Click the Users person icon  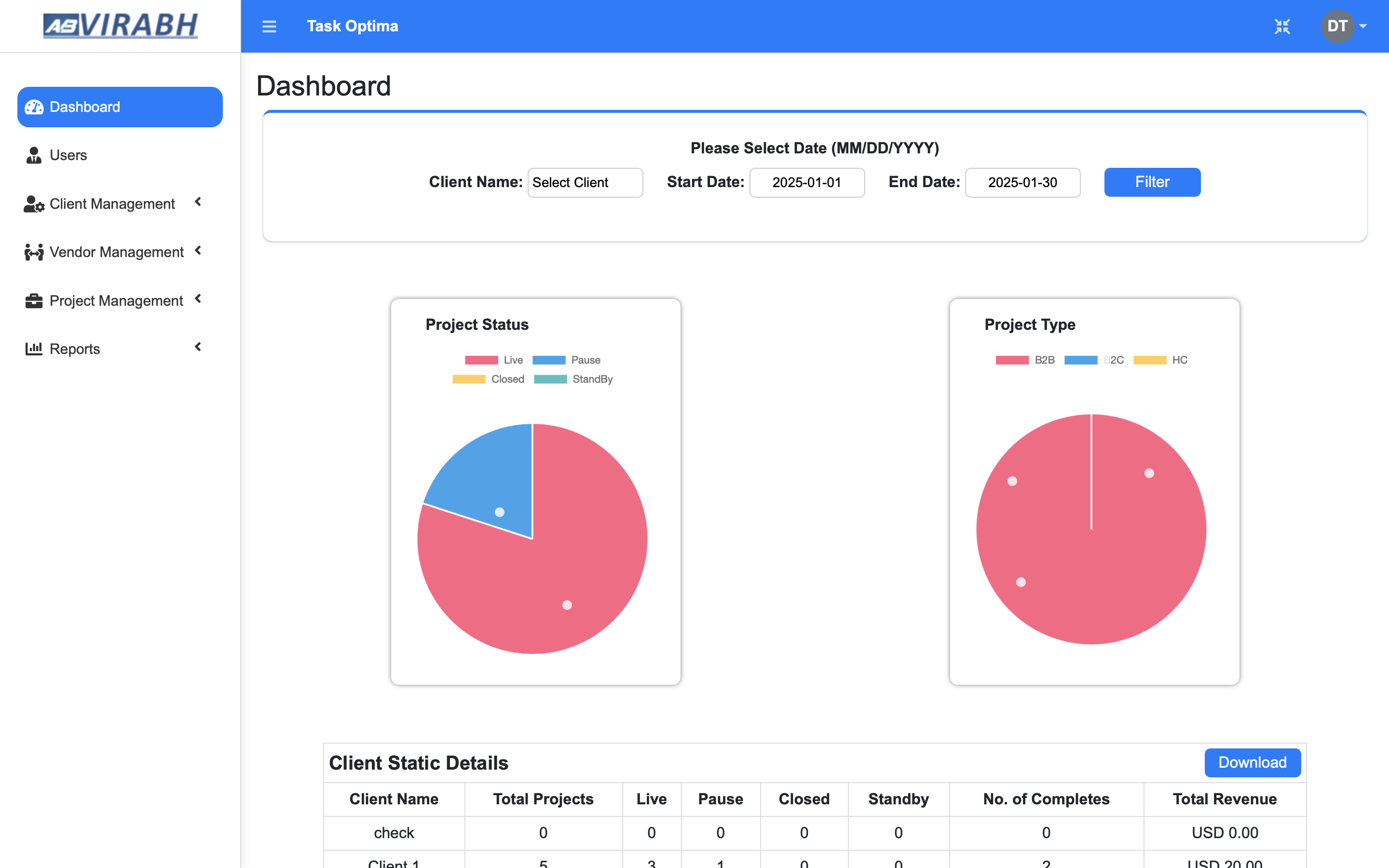click(x=34, y=156)
